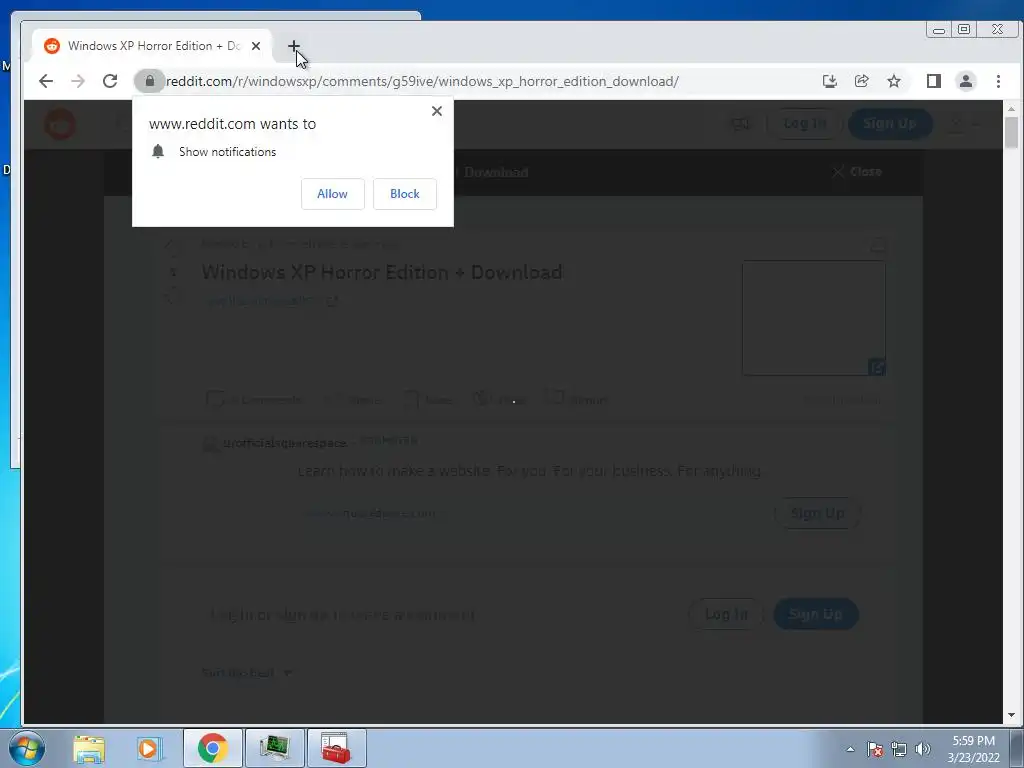Dismiss the notification permission popup
1024x768 pixels.
coord(437,111)
